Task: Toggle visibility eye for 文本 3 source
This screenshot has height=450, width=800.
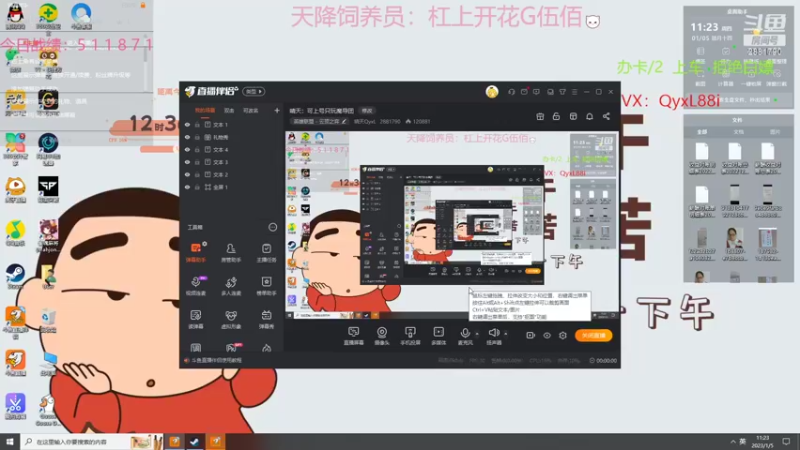Action: [x=187, y=162]
